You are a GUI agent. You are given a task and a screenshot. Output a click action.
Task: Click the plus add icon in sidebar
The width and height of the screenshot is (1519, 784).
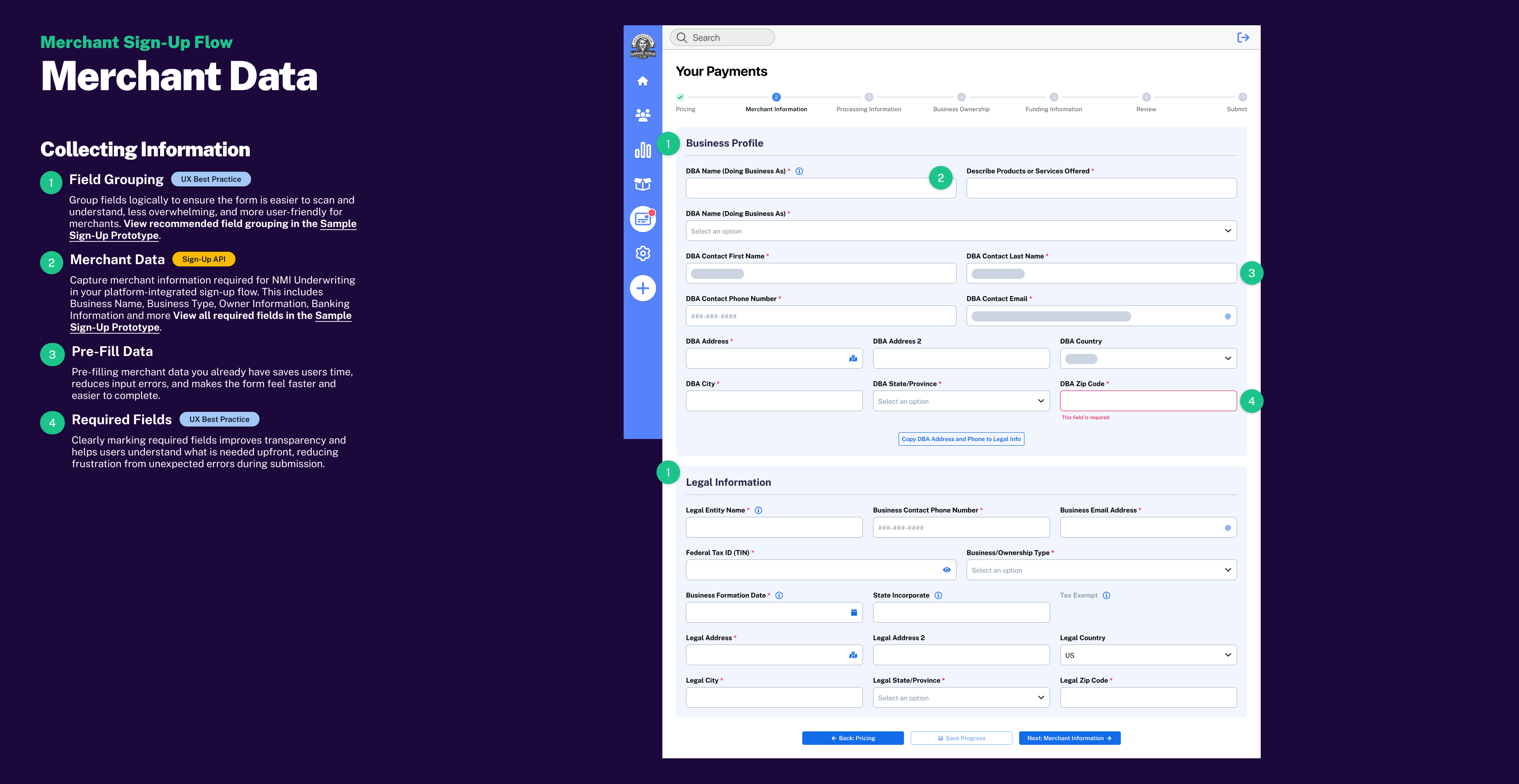(643, 288)
